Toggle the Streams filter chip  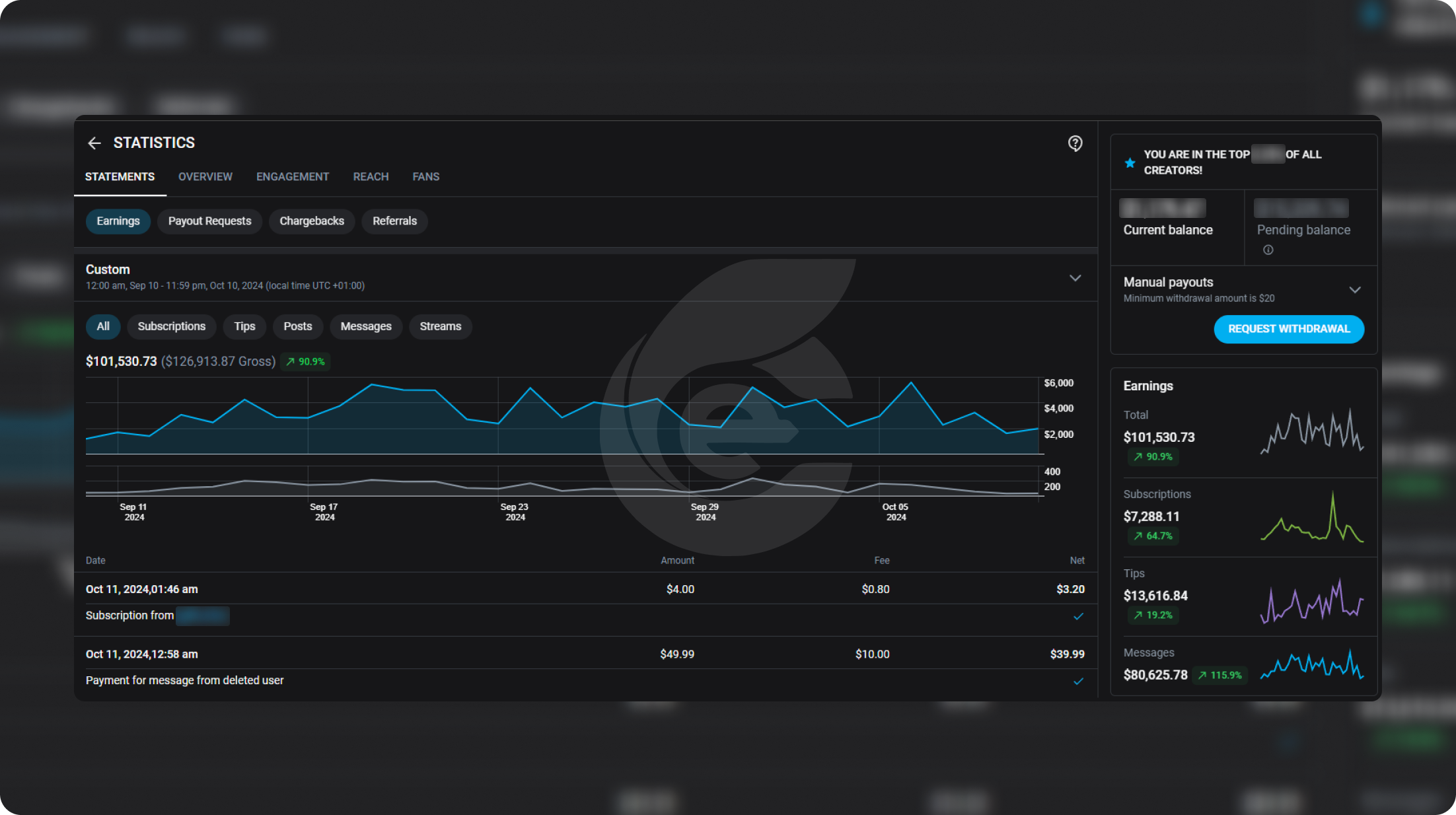pos(440,326)
